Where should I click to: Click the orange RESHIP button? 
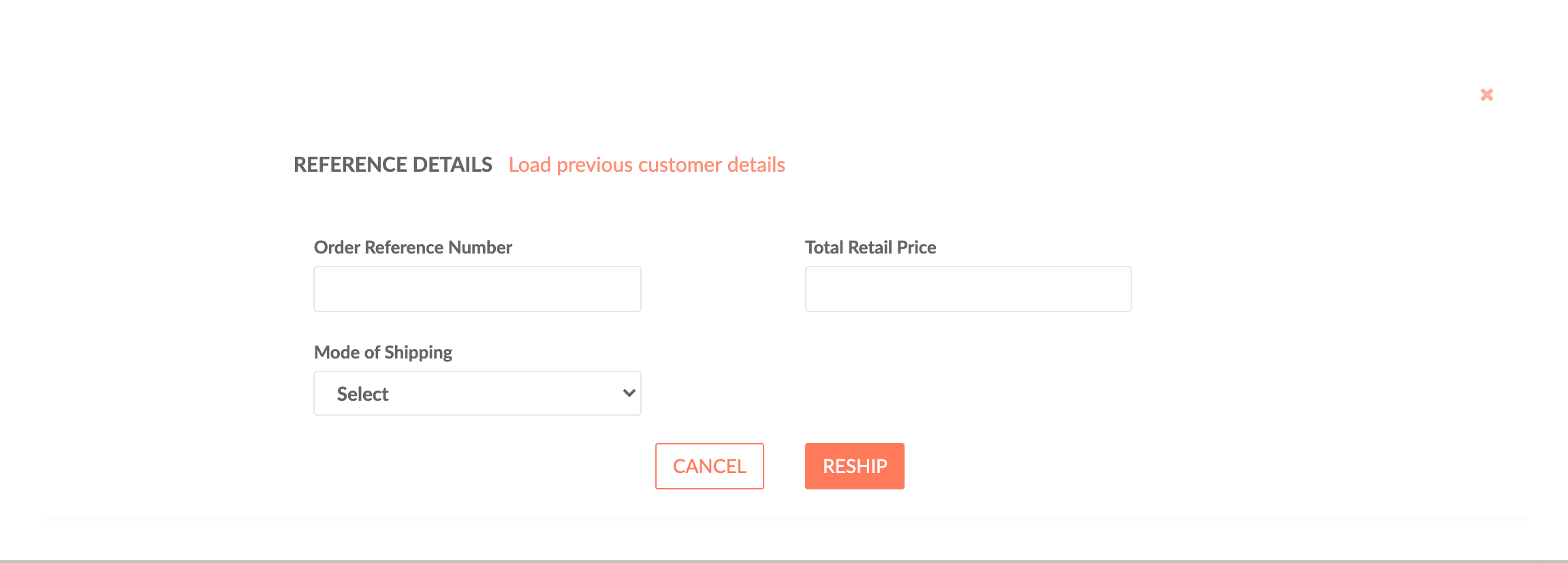pyautogui.click(x=854, y=466)
